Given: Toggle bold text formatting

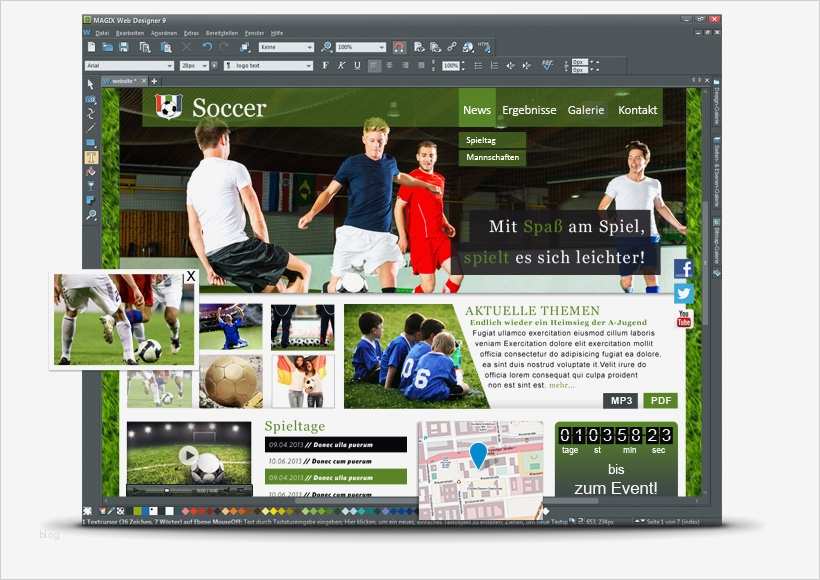Looking at the screenshot, I should pyautogui.click(x=325, y=65).
